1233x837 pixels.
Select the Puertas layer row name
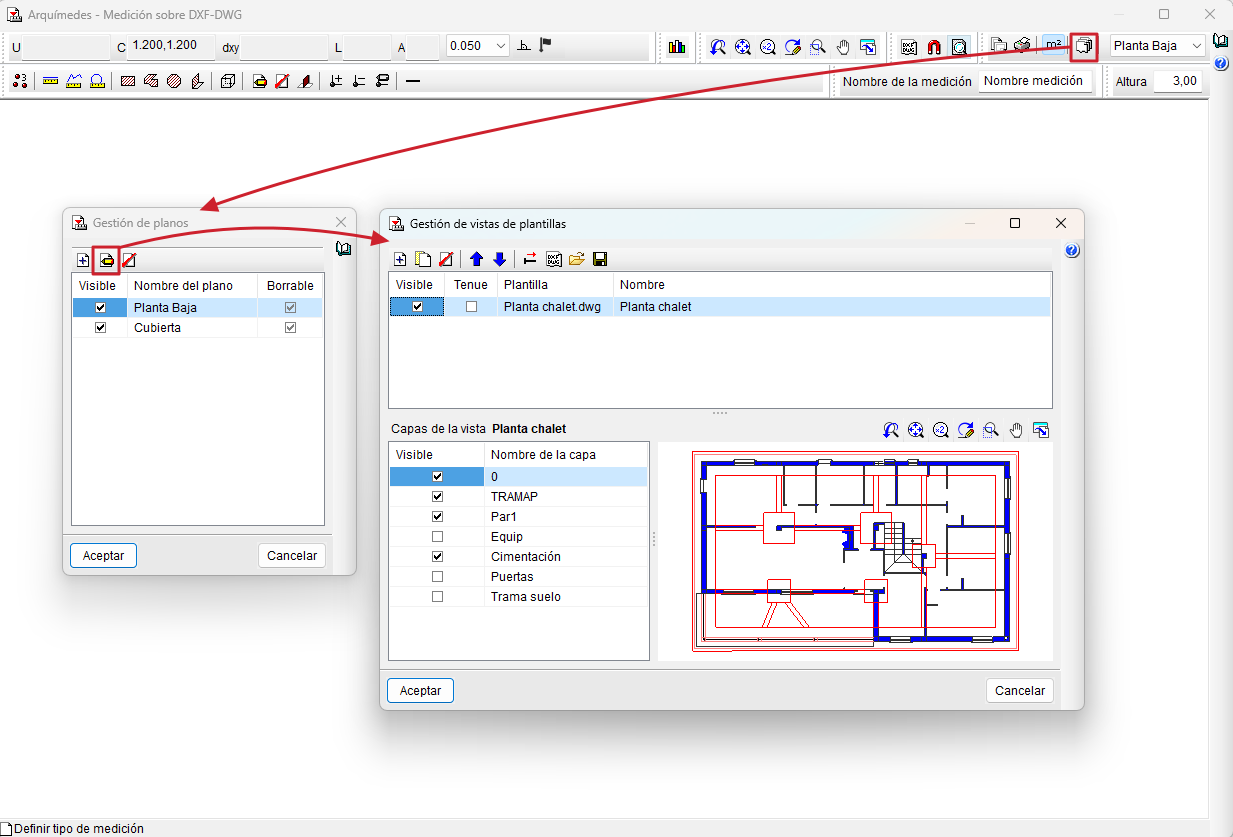(512, 577)
